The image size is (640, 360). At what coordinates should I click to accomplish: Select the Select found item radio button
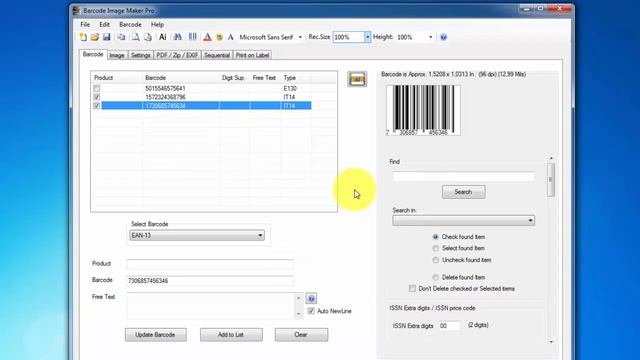pyautogui.click(x=436, y=248)
